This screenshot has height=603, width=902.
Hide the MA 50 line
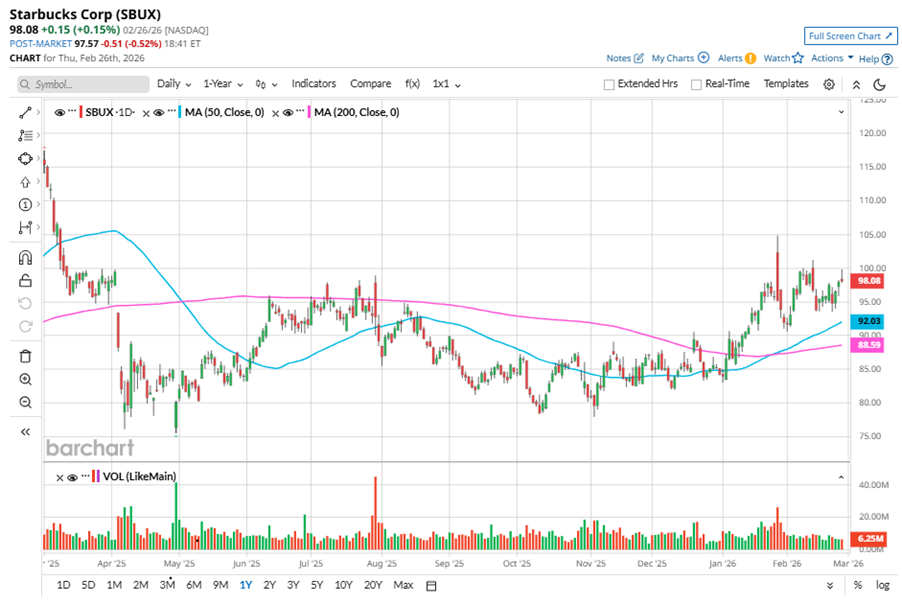tap(159, 113)
